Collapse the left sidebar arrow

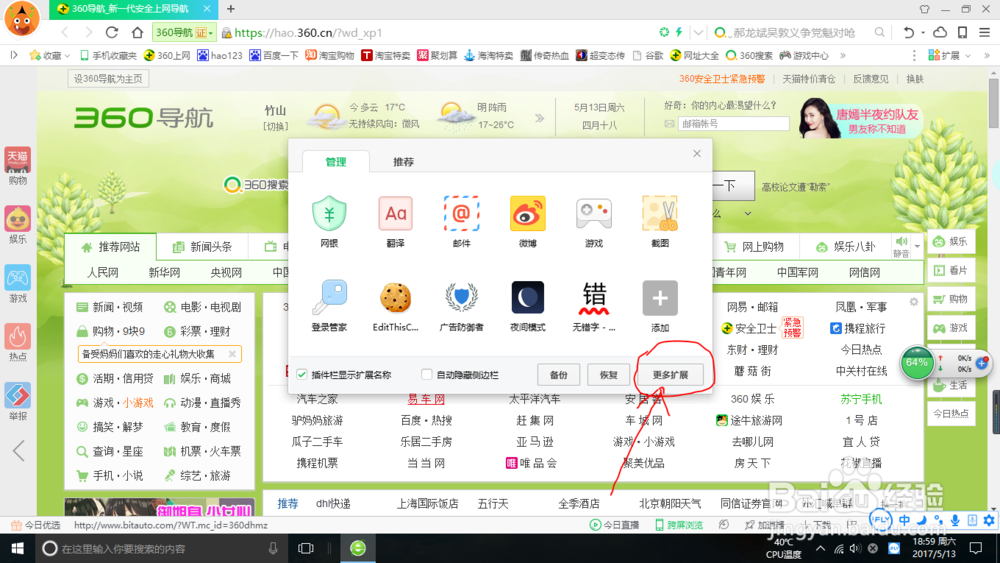click(18, 451)
